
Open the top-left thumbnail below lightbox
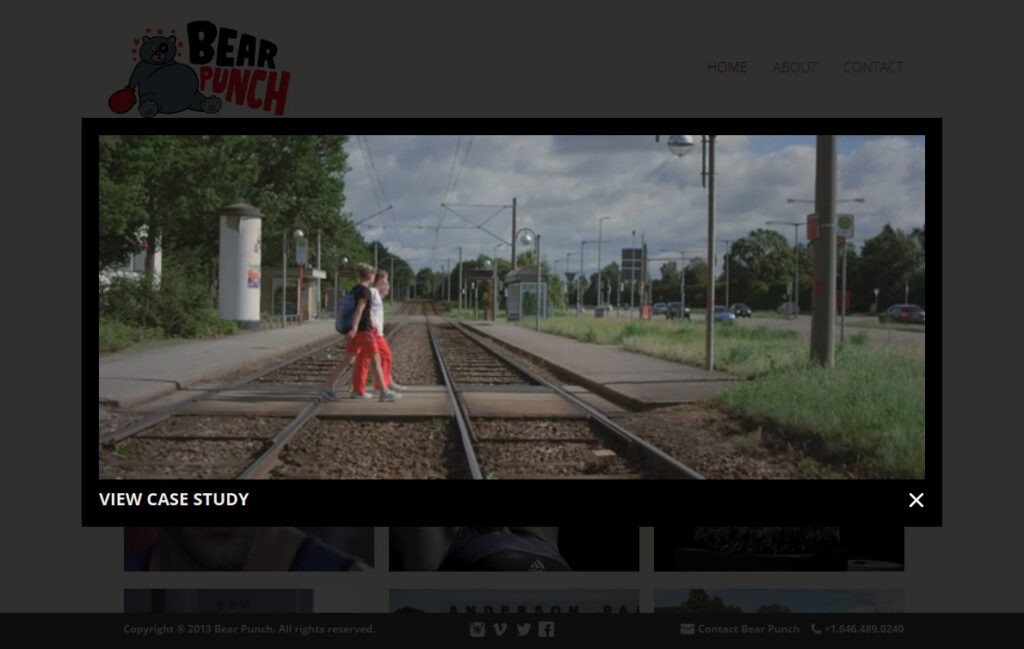248,549
